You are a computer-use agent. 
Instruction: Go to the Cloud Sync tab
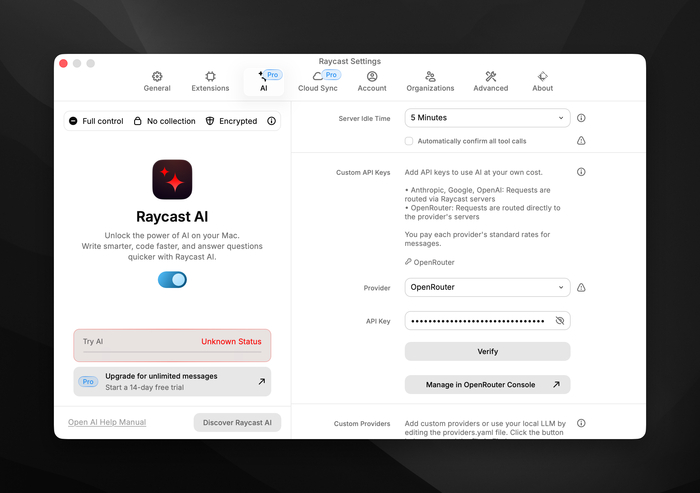(x=318, y=81)
